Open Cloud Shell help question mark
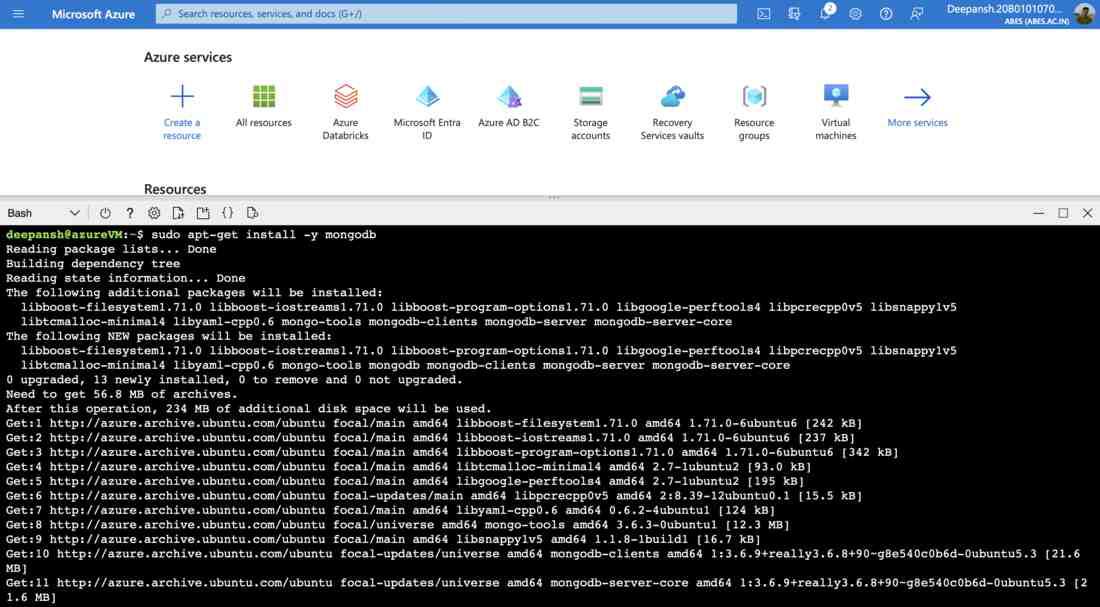 click(x=130, y=213)
